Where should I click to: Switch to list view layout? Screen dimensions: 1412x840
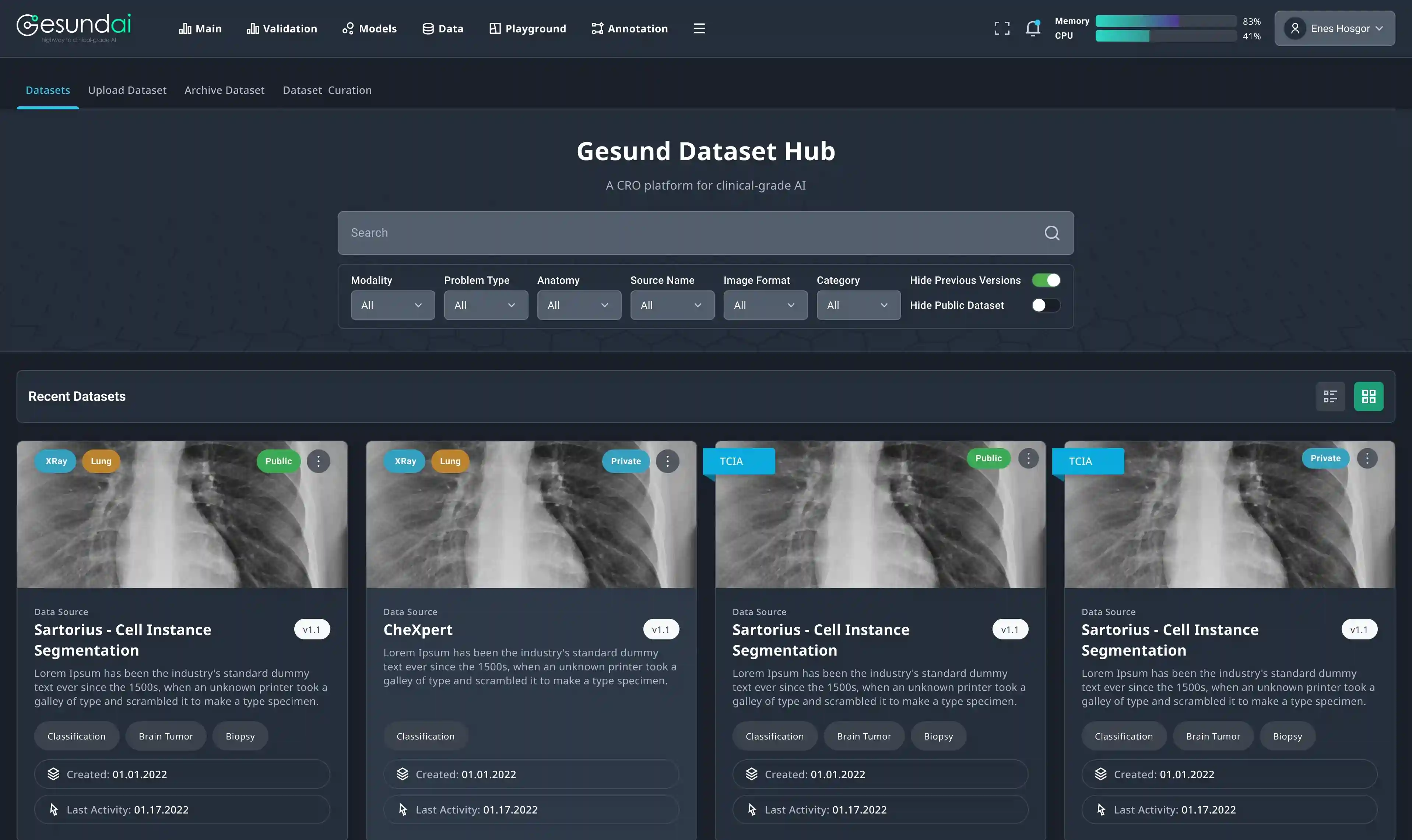pyautogui.click(x=1330, y=396)
